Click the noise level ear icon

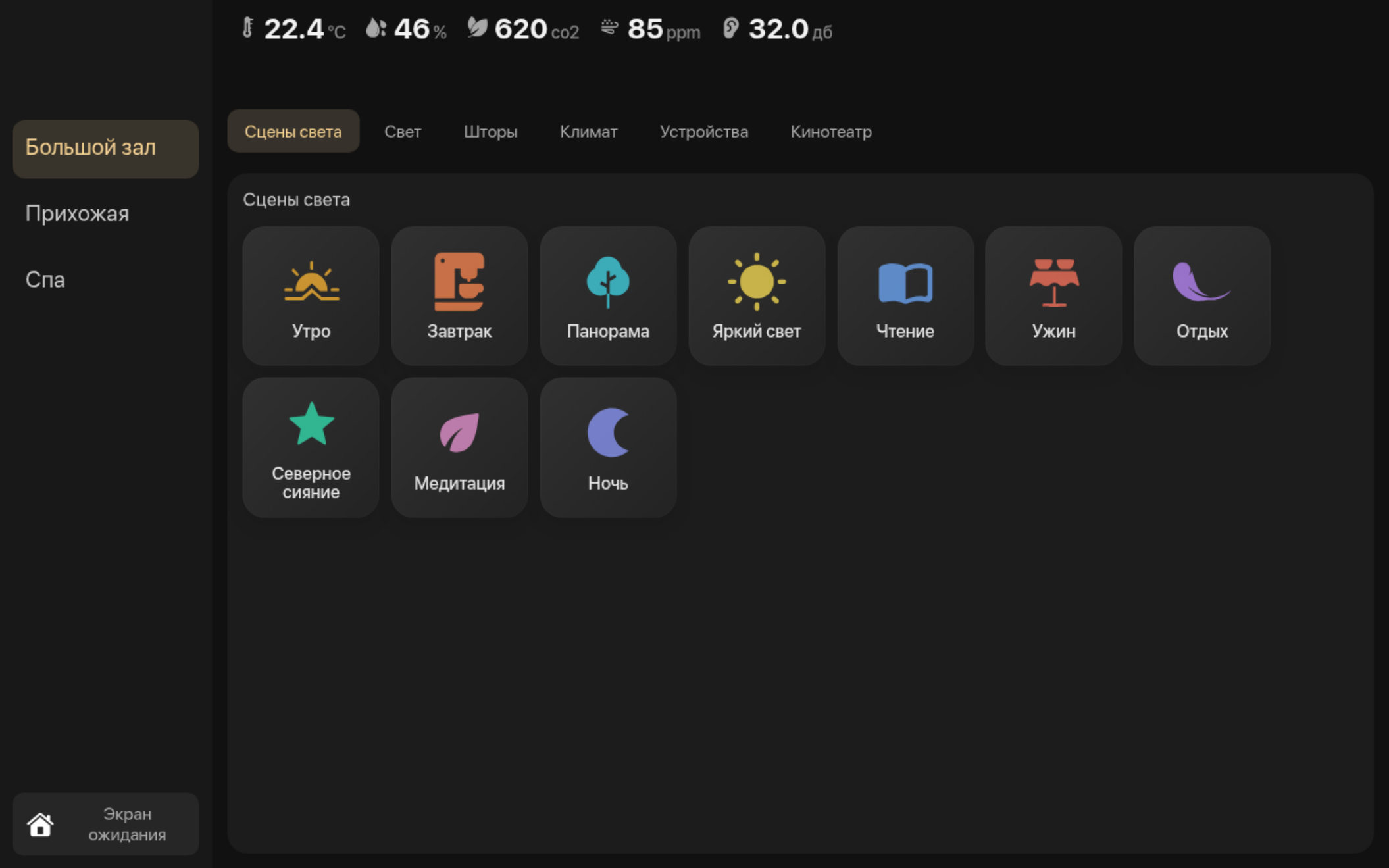click(731, 28)
